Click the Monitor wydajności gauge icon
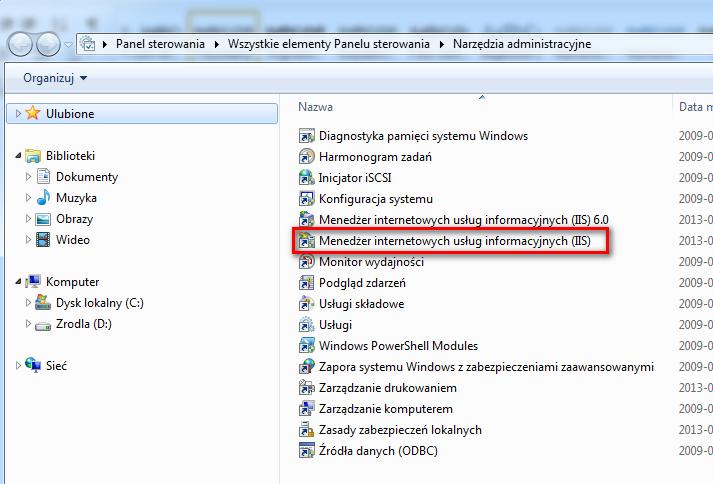The height and width of the screenshot is (484, 713). point(306,262)
